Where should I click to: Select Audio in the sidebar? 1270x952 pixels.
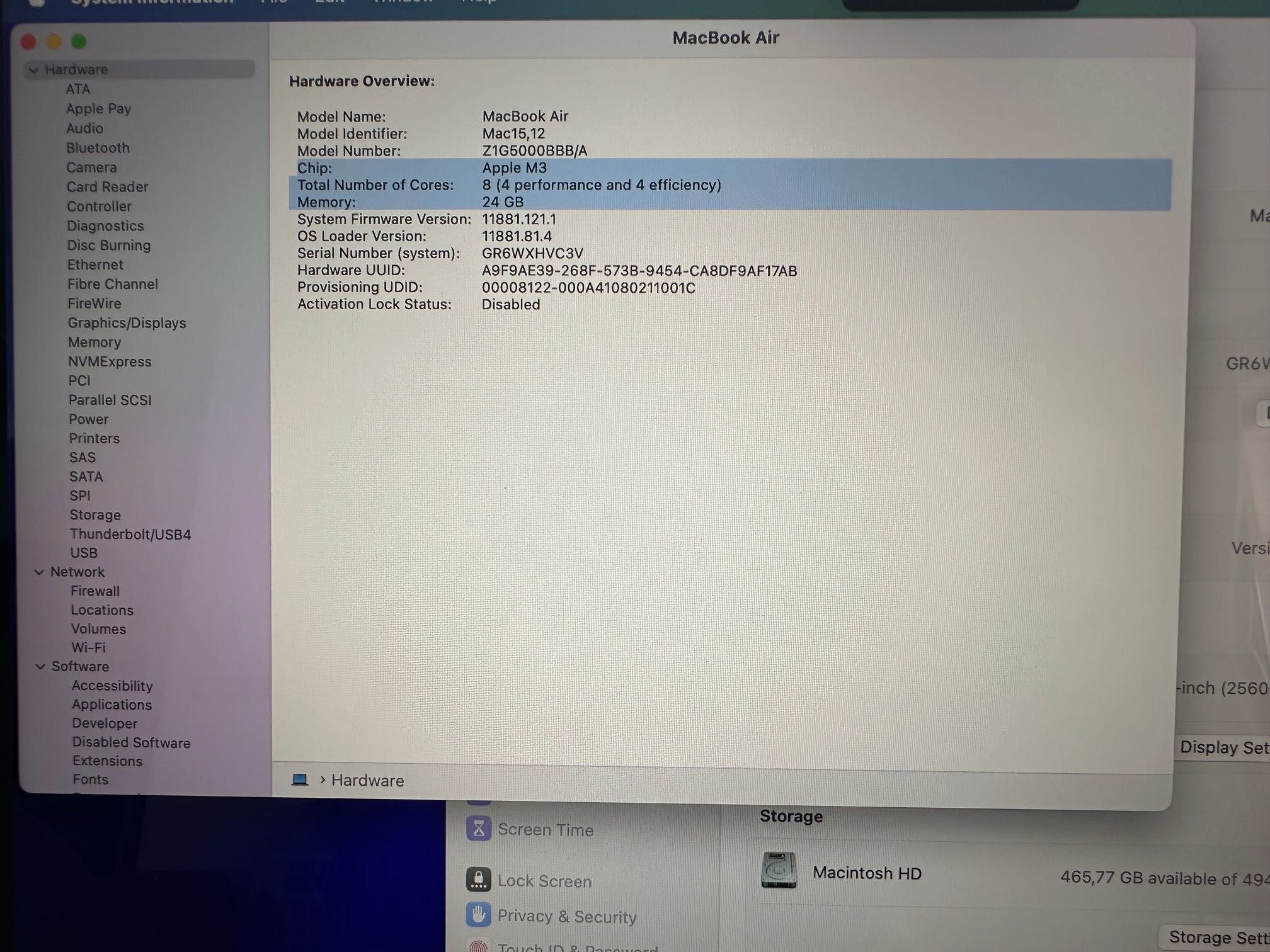point(84,128)
